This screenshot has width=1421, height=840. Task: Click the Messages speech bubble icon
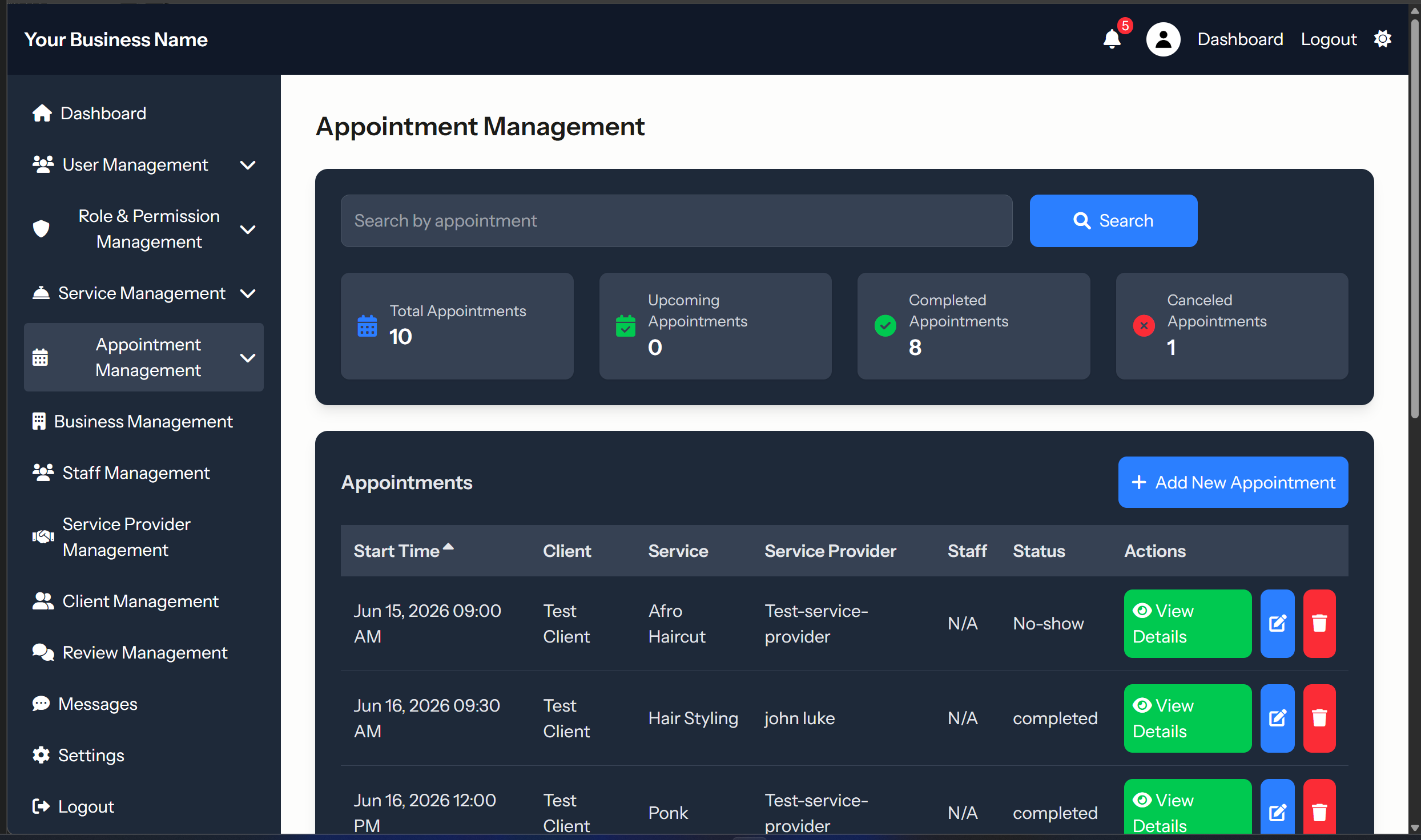click(x=41, y=704)
